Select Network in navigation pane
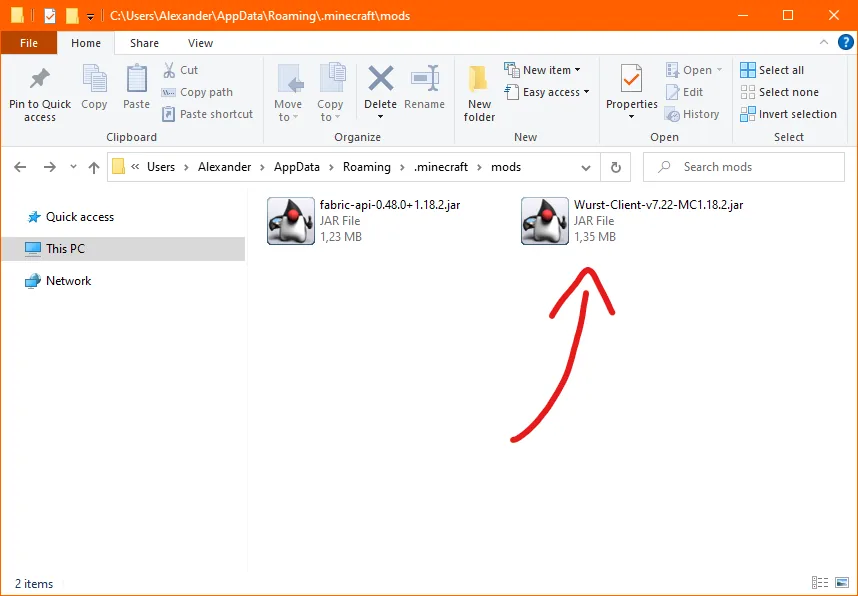The image size is (858, 596). pyautogui.click(x=58, y=281)
